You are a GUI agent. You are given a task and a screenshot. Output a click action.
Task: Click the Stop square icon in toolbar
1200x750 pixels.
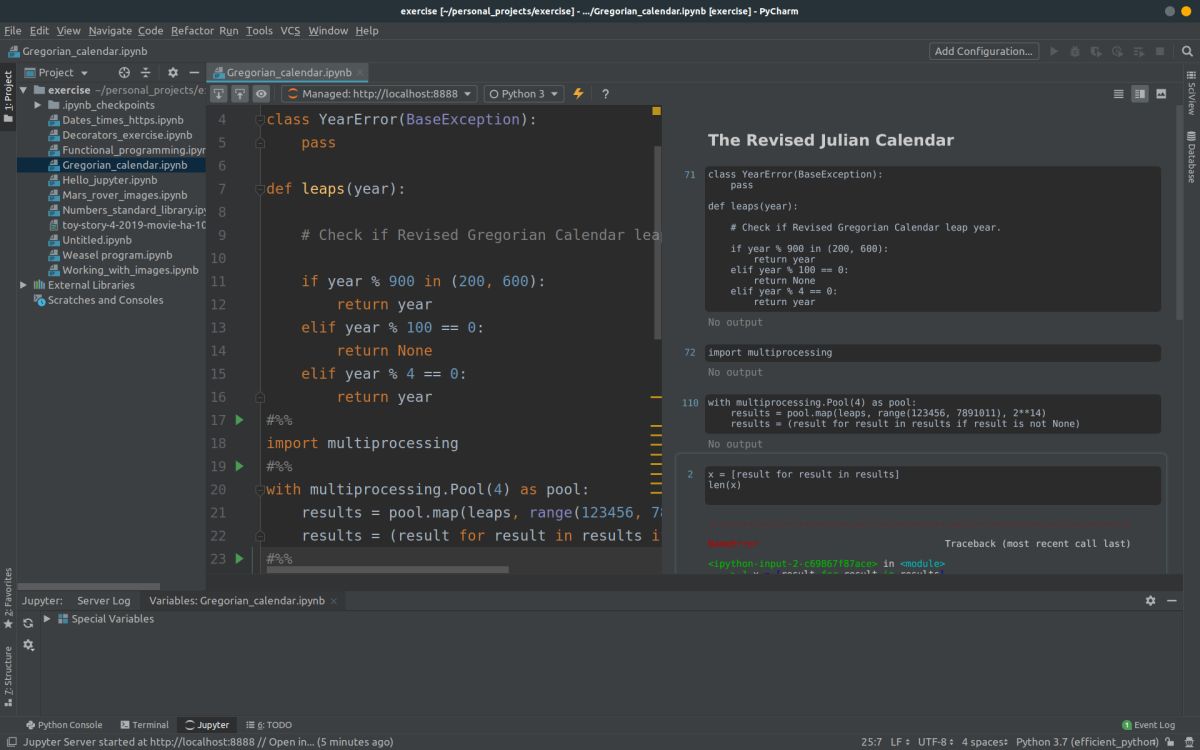(x=1160, y=51)
